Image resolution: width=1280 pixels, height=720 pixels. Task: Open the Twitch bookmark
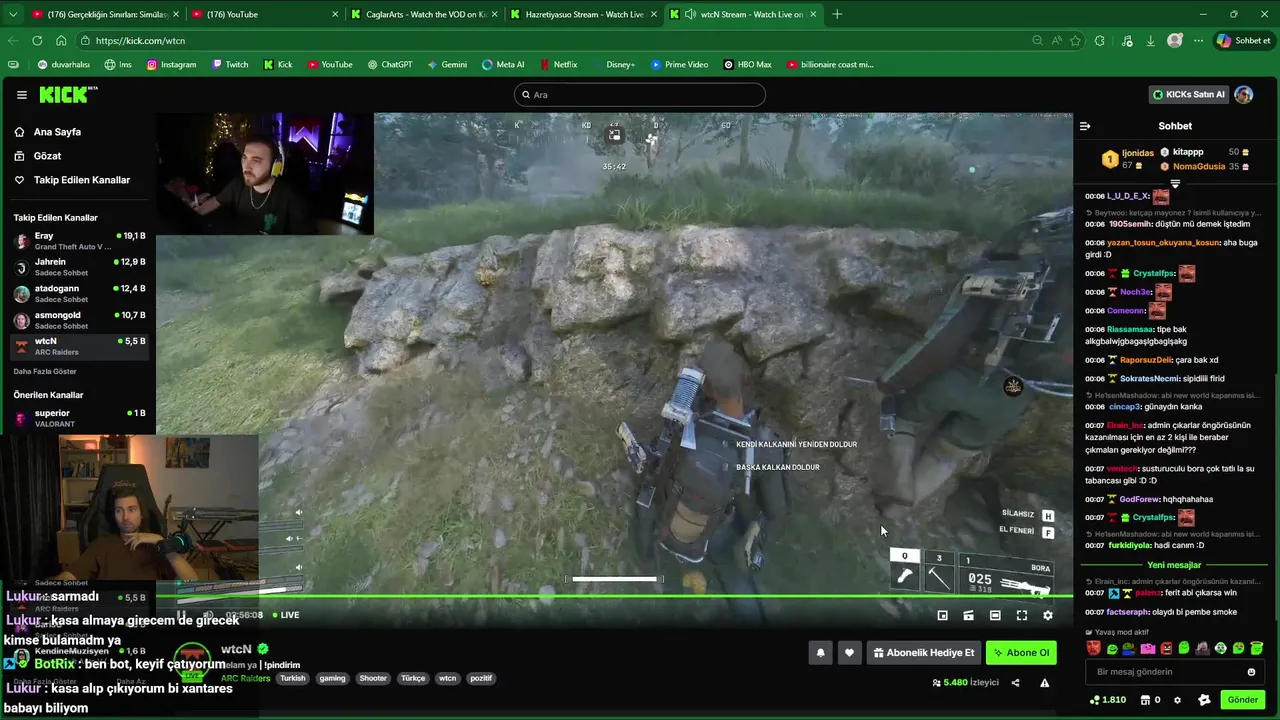[x=230, y=65]
